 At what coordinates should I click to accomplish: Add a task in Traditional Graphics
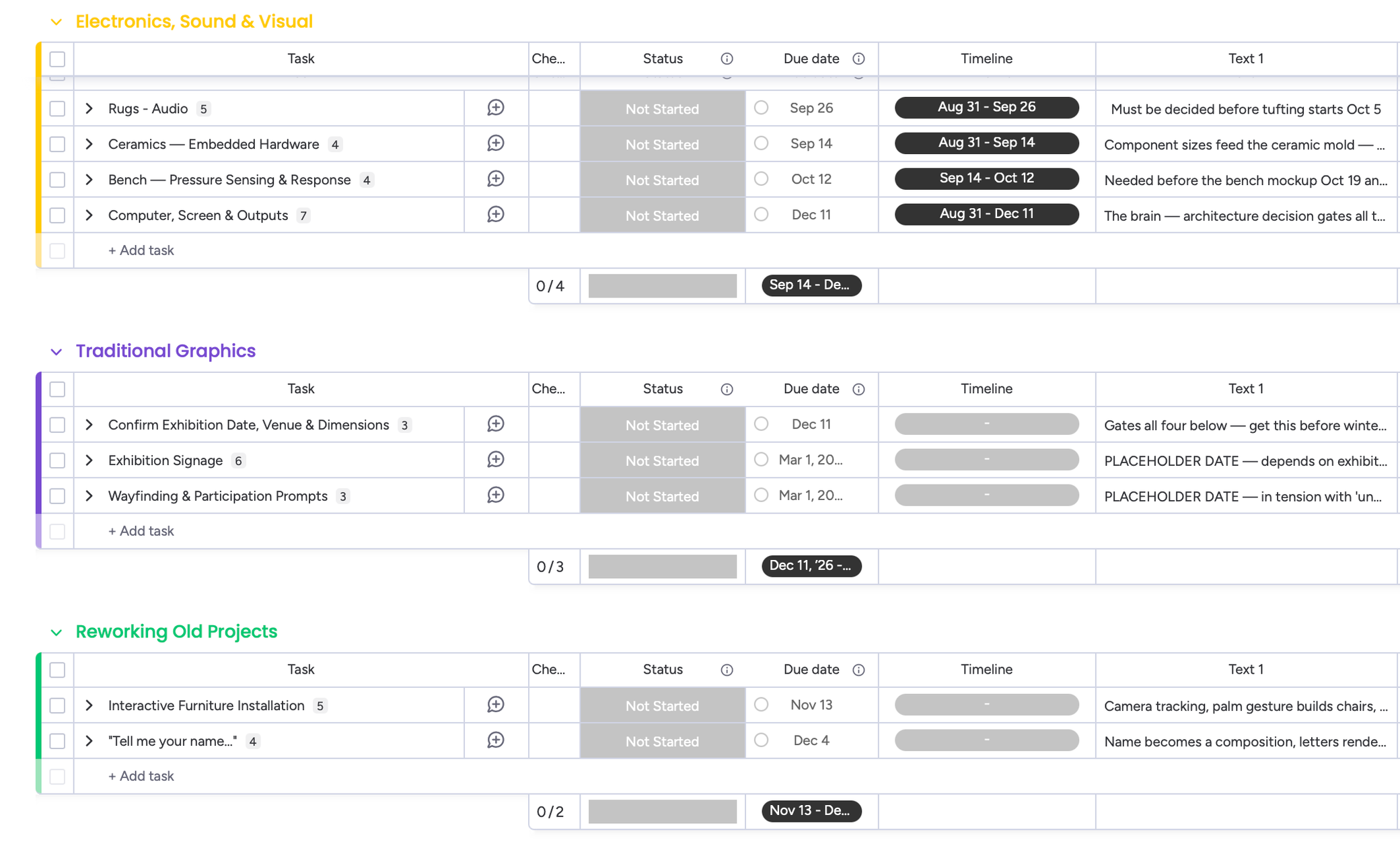click(x=141, y=531)
